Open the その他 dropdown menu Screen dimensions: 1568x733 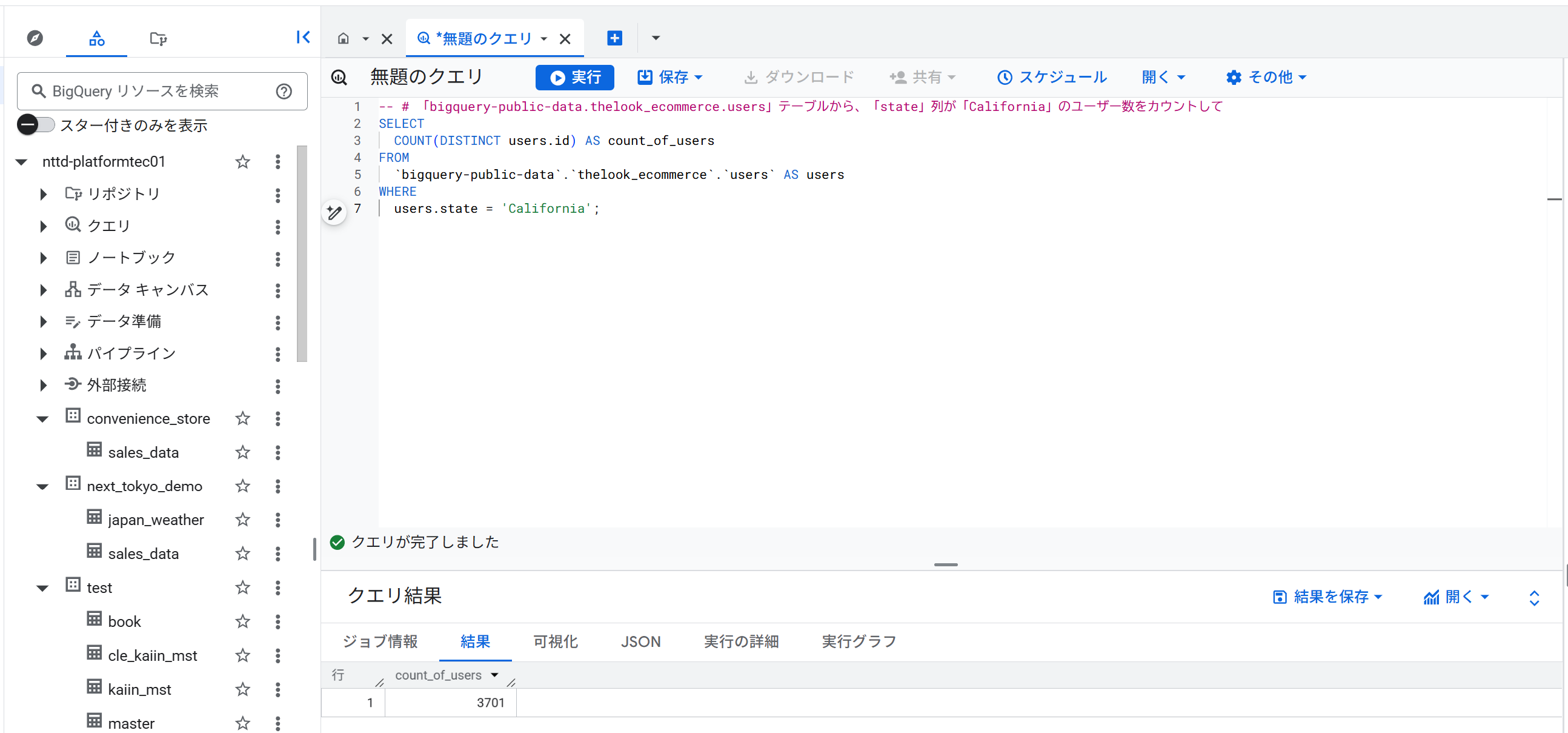[1266, 77]
